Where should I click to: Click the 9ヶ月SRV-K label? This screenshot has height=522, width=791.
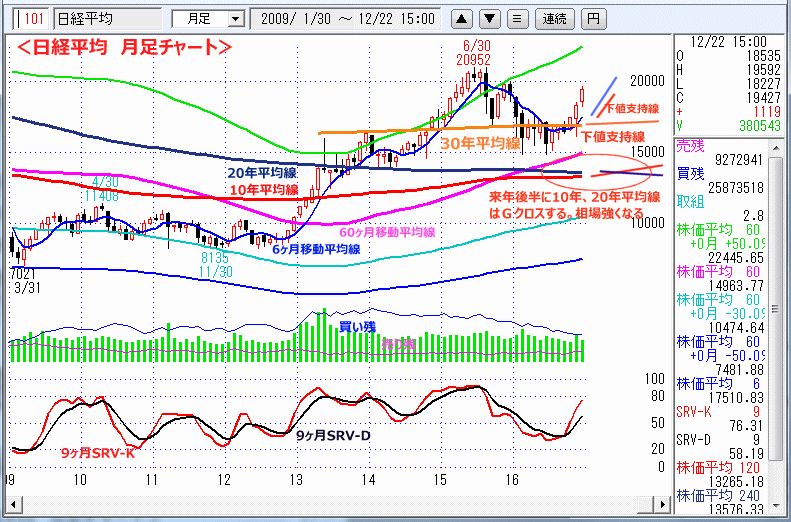pos(98,452)
